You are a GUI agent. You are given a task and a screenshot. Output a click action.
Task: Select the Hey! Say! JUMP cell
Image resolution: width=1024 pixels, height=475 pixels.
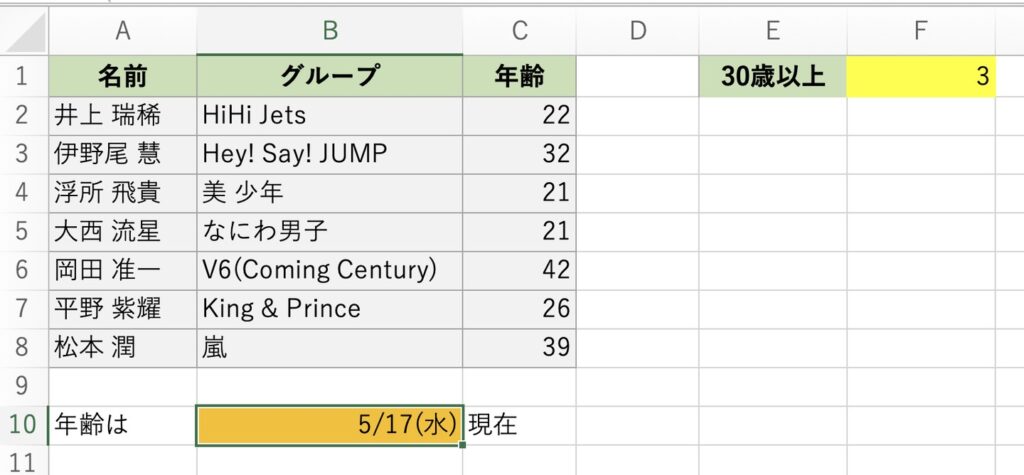coord(330,154)
